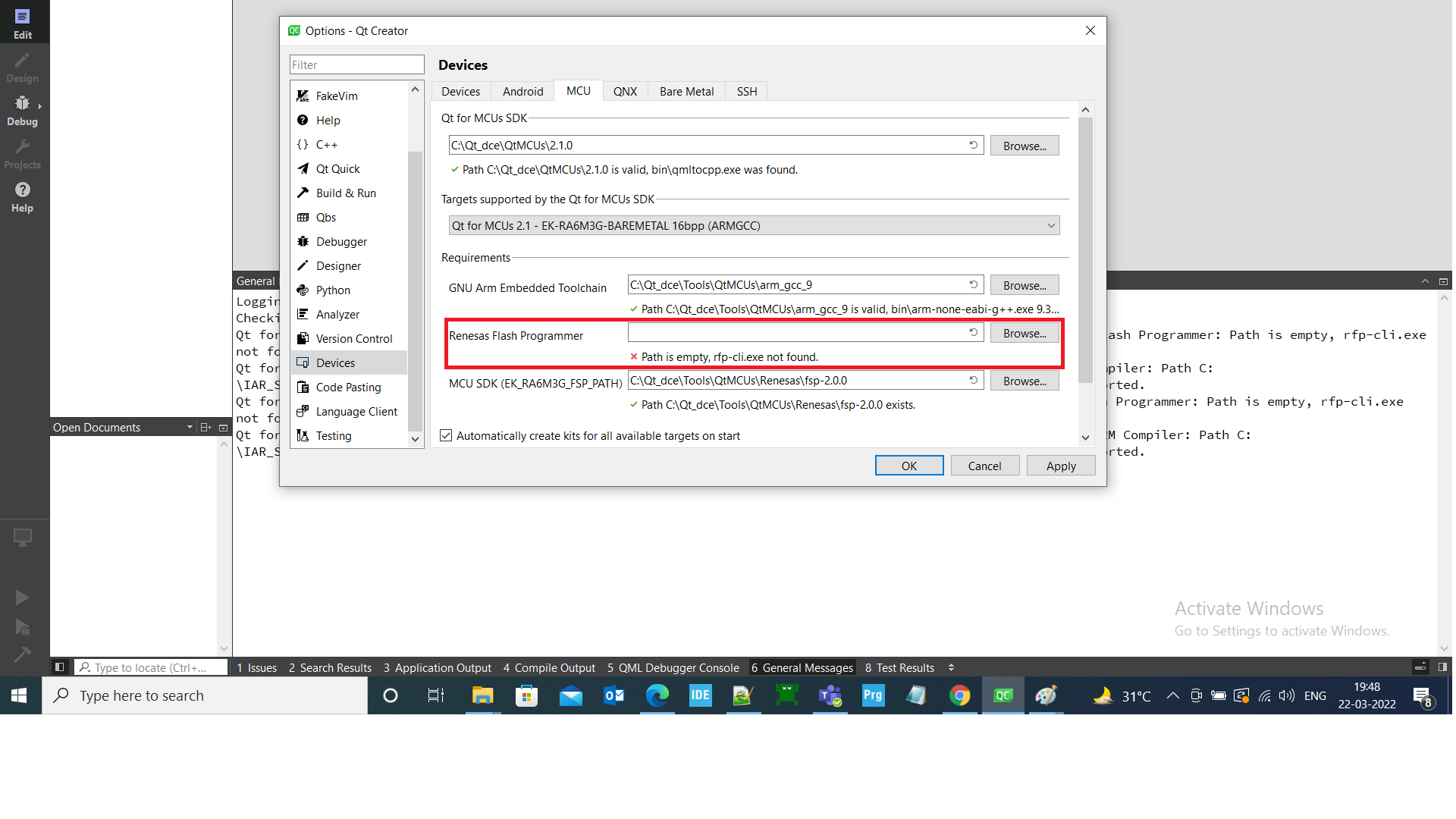Browse for Renesas Flash Programmer path
Image resolution: width=1456 pixels, height=819 pixels.
coord(1024,333)
